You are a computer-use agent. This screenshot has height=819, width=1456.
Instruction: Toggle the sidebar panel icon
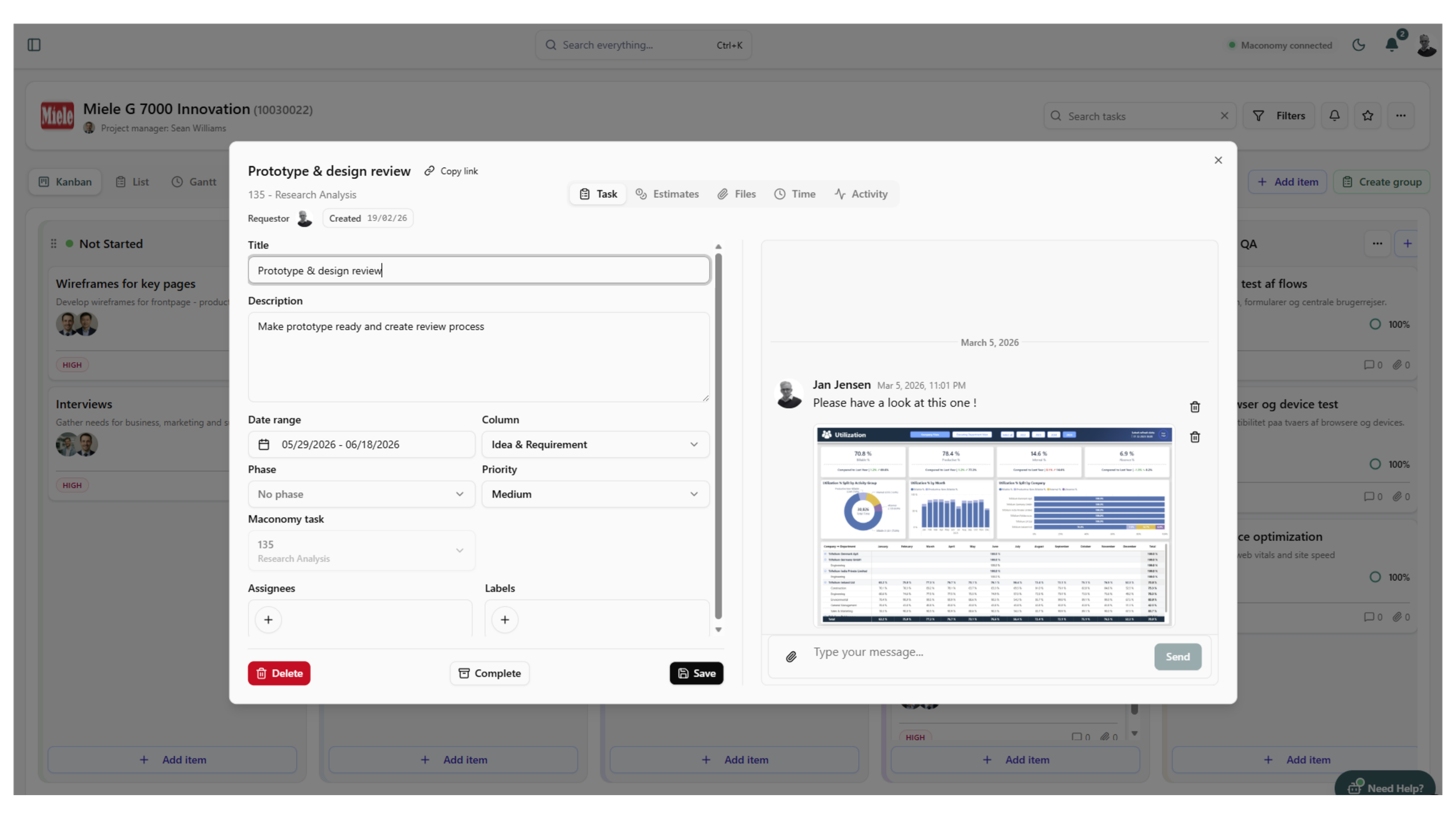34,45
